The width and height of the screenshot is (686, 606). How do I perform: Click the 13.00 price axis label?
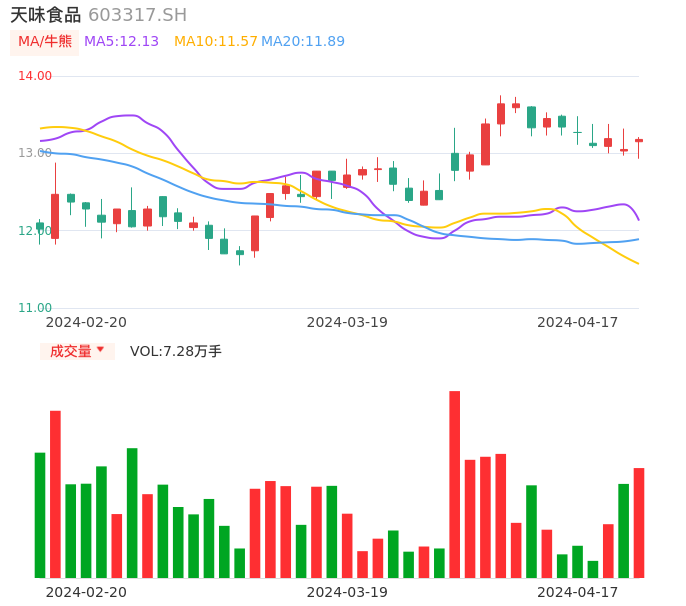click(35, 153)
